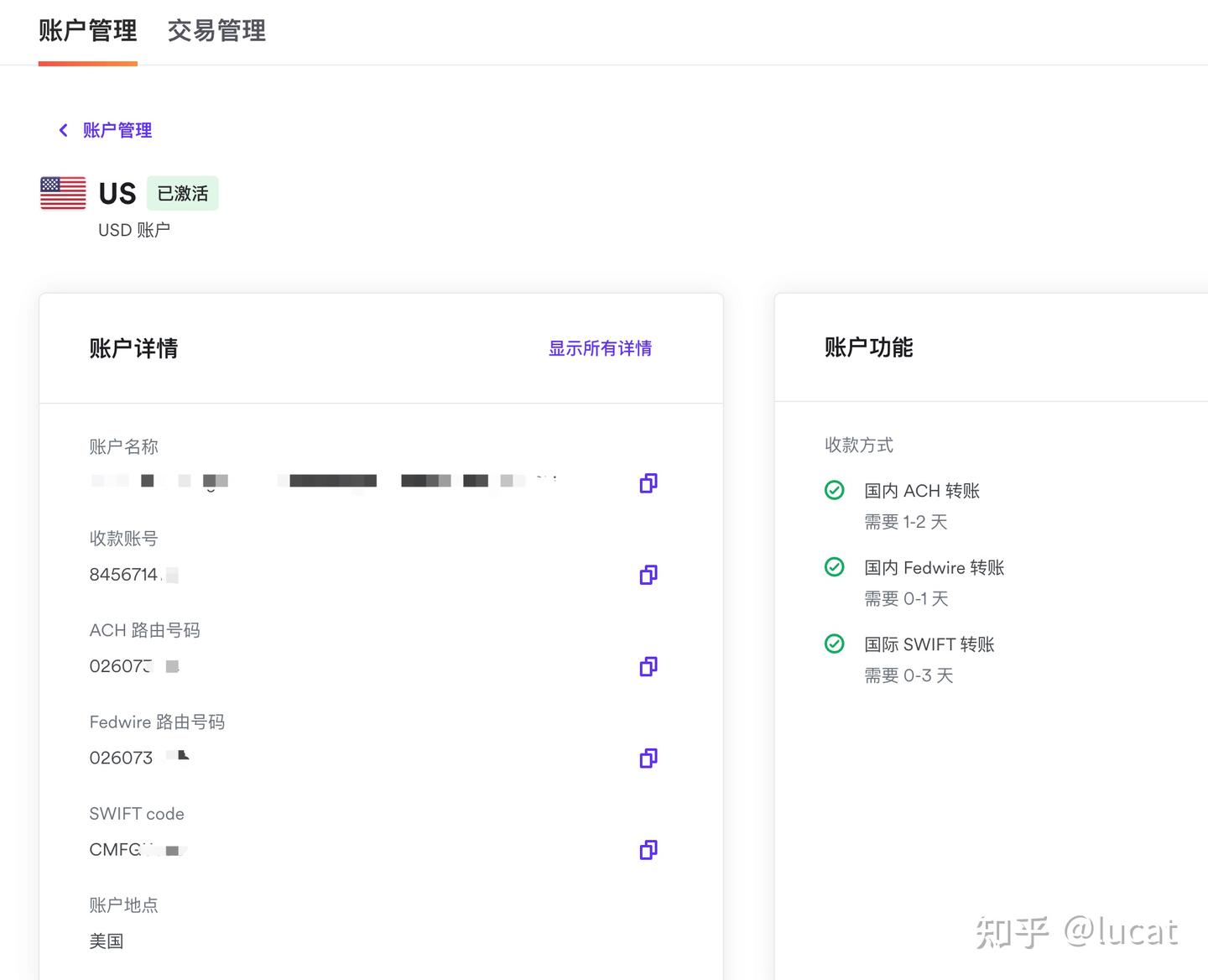Click the green check beside 国际 SWIFT 转账
Image resolution: width=1208 pixels, height=980 pixels.
click(835, 644)
